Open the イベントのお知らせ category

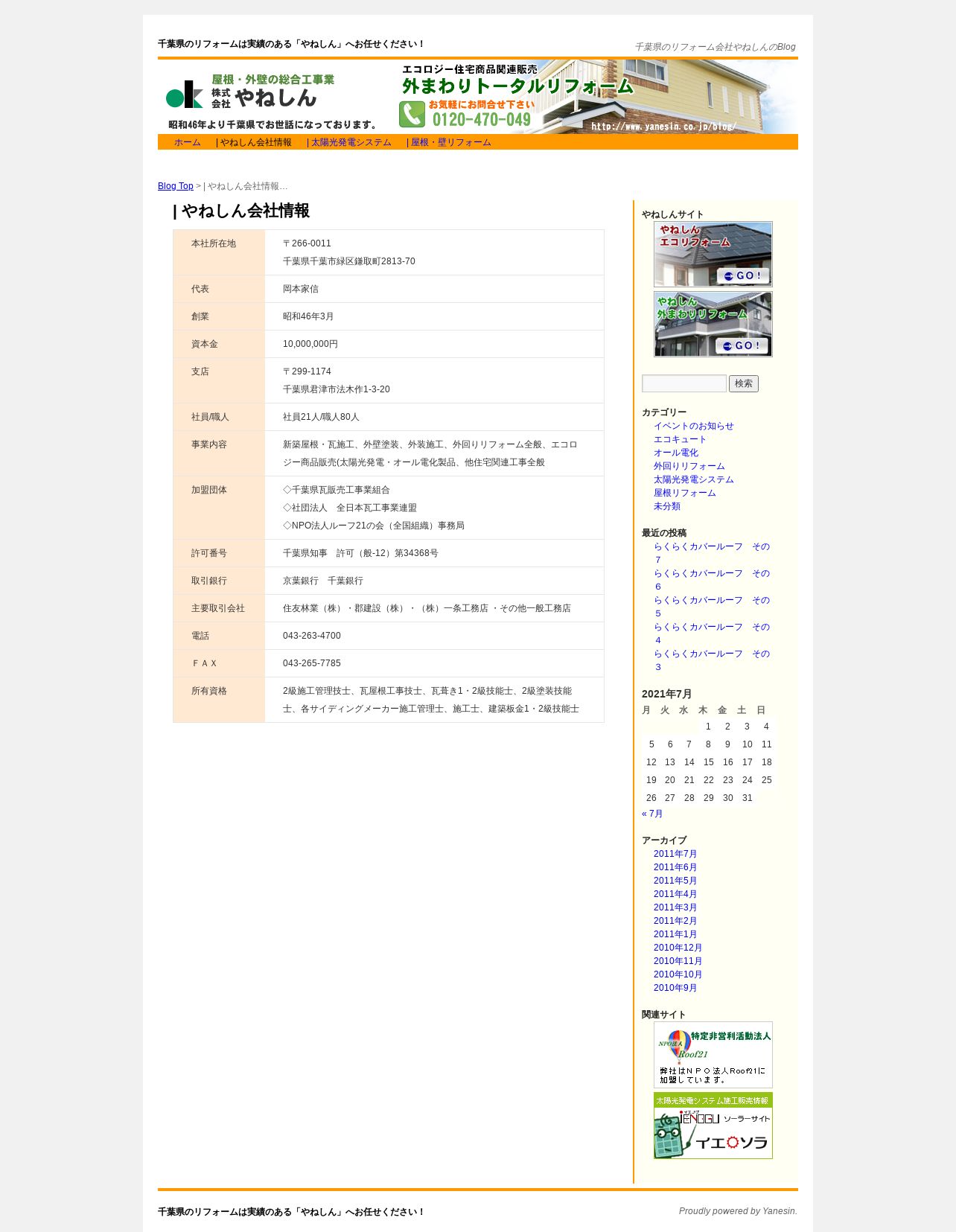pos(694,426)
